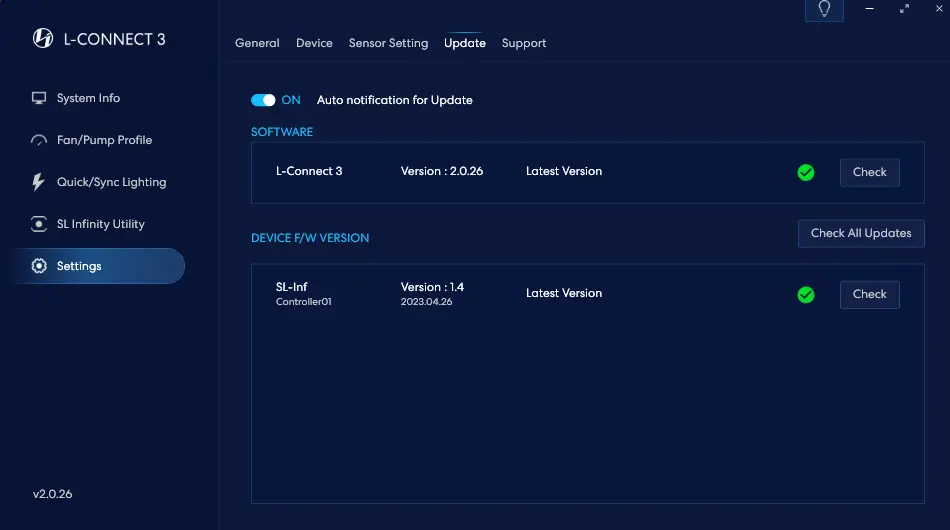Click v2.0.26 version label in sidebar
Image resolution: width=950 pixels, height=530 pixels.
click(53, 494)
